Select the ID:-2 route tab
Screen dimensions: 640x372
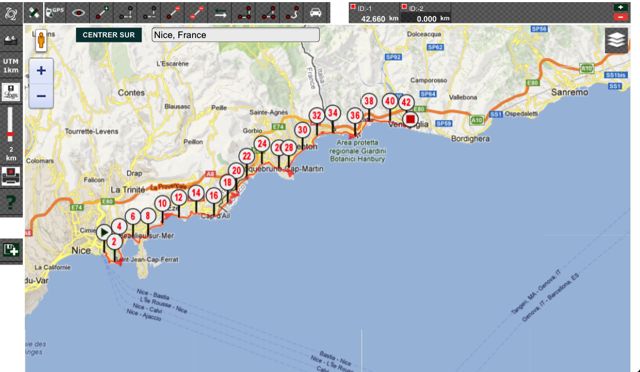tap(426, 13)
